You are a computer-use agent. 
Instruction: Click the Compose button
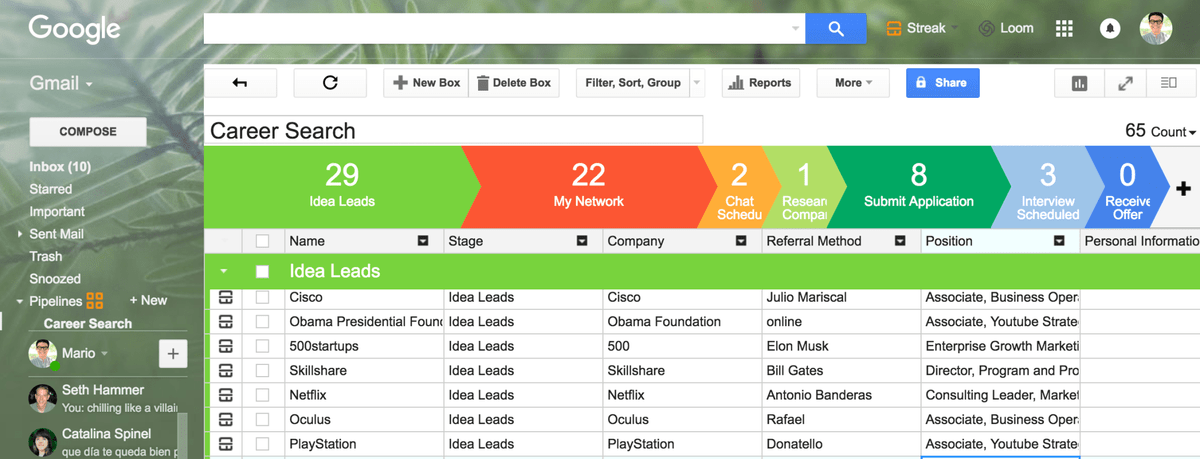[x=88, y=132]
